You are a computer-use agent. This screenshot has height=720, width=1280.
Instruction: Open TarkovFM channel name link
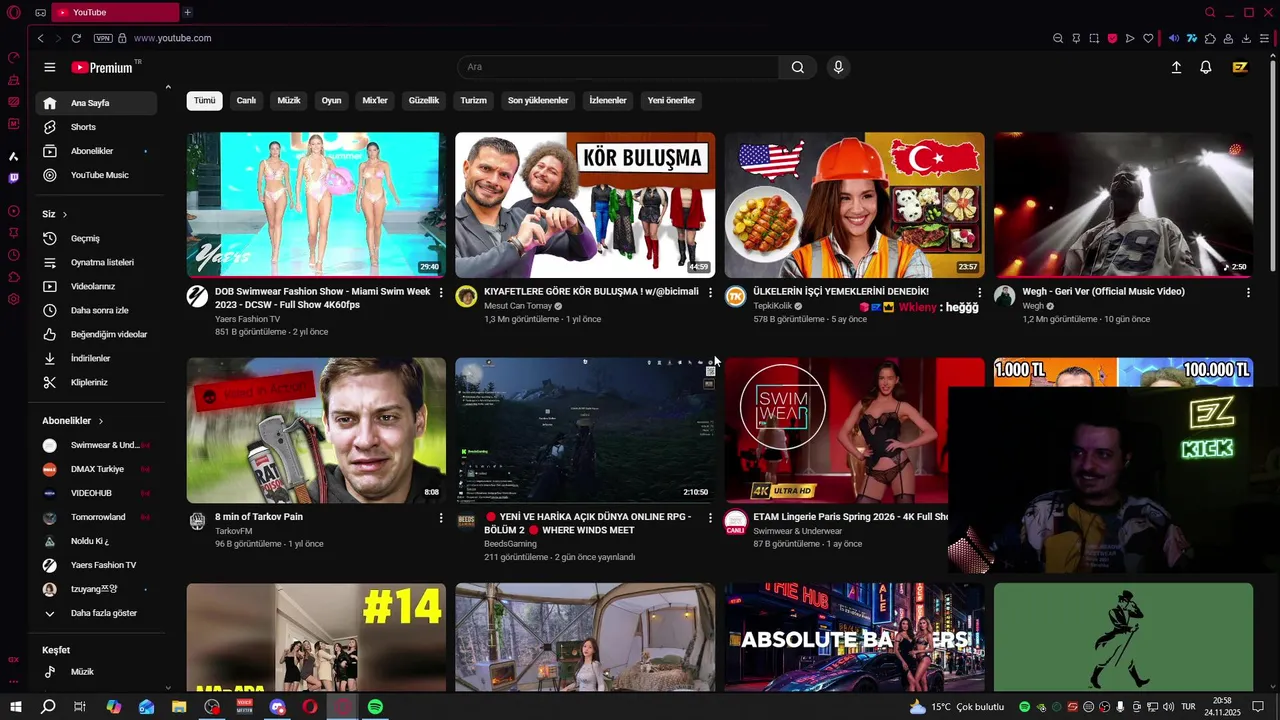pos(233,531)
